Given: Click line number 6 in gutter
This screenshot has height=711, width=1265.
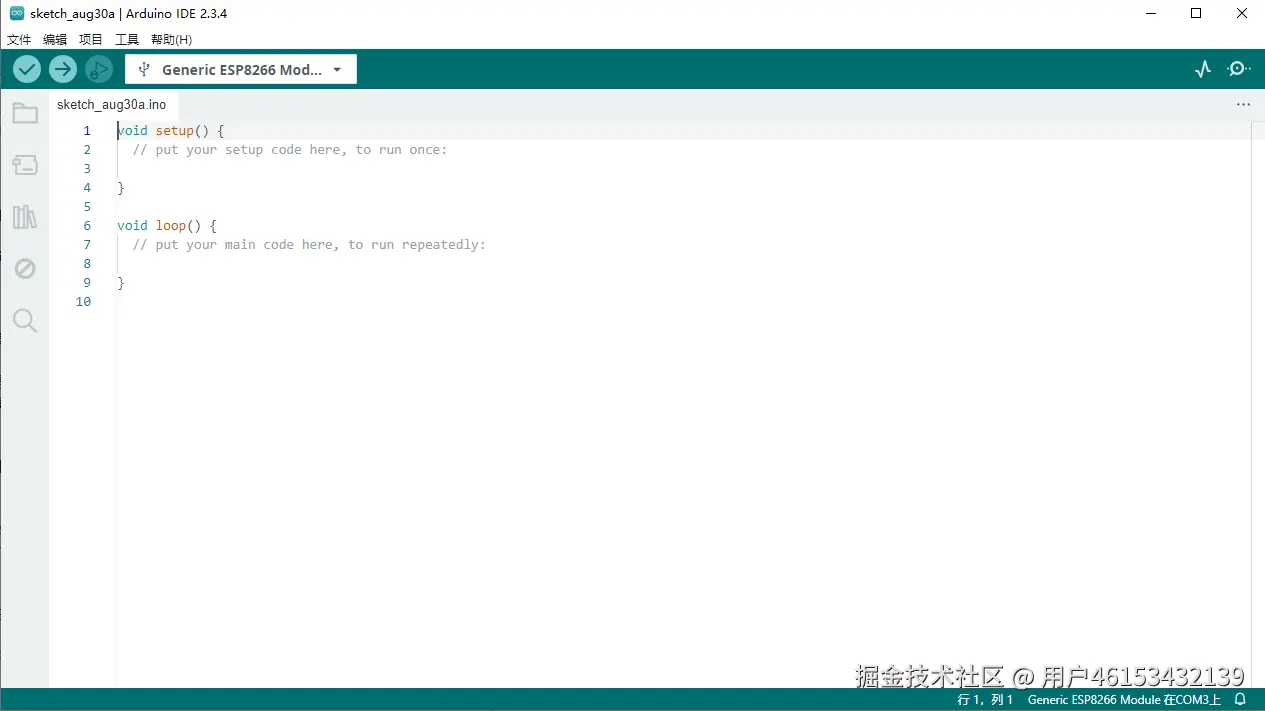Looking at the screenshot, I should point(87,226).
